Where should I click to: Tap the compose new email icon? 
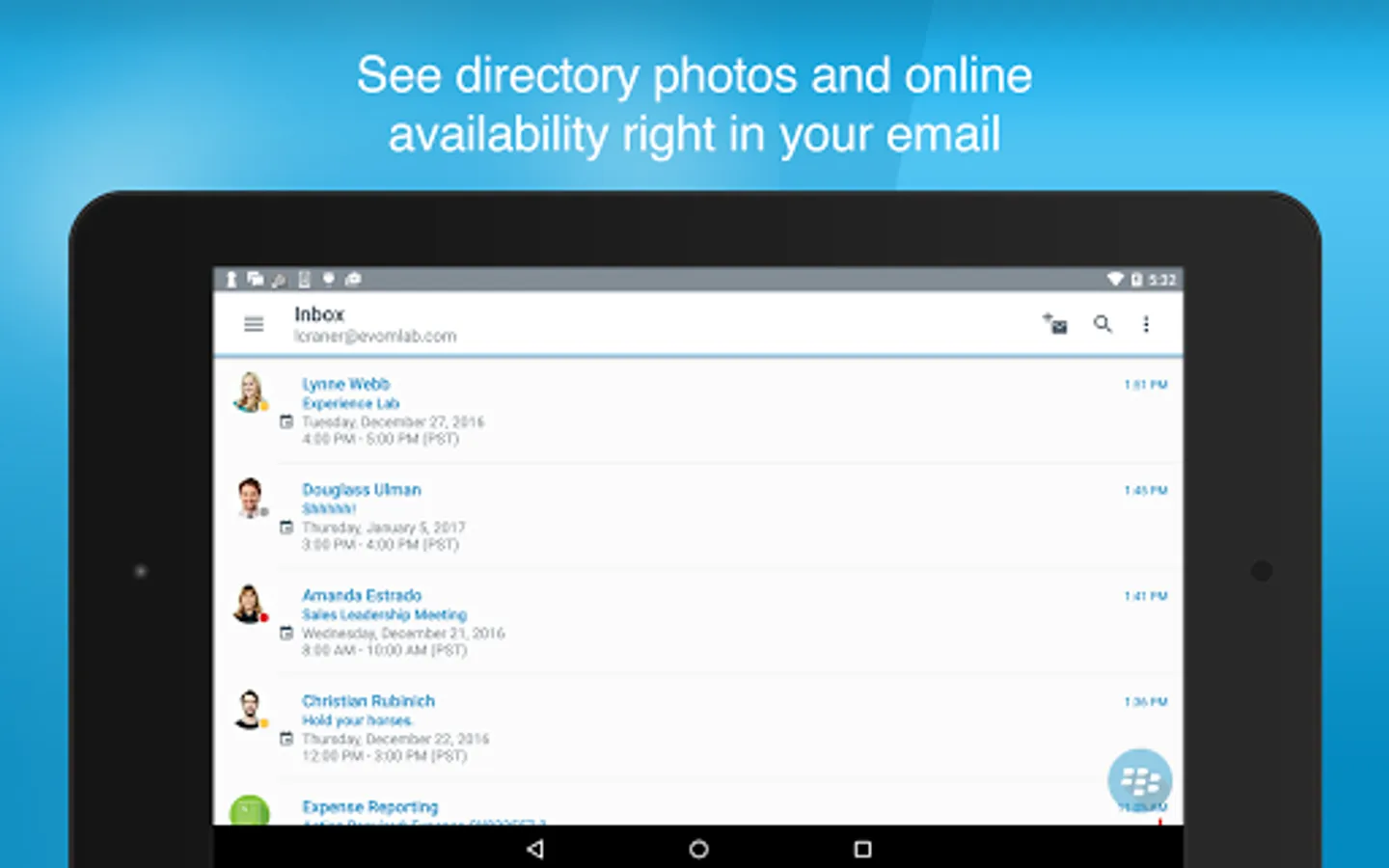[x=1055, y=324]
